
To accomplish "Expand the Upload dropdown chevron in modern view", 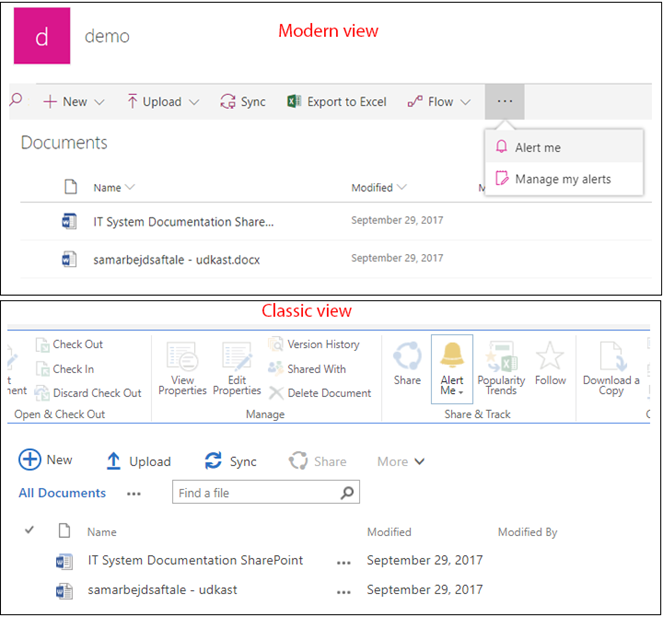I will point(194,102).
